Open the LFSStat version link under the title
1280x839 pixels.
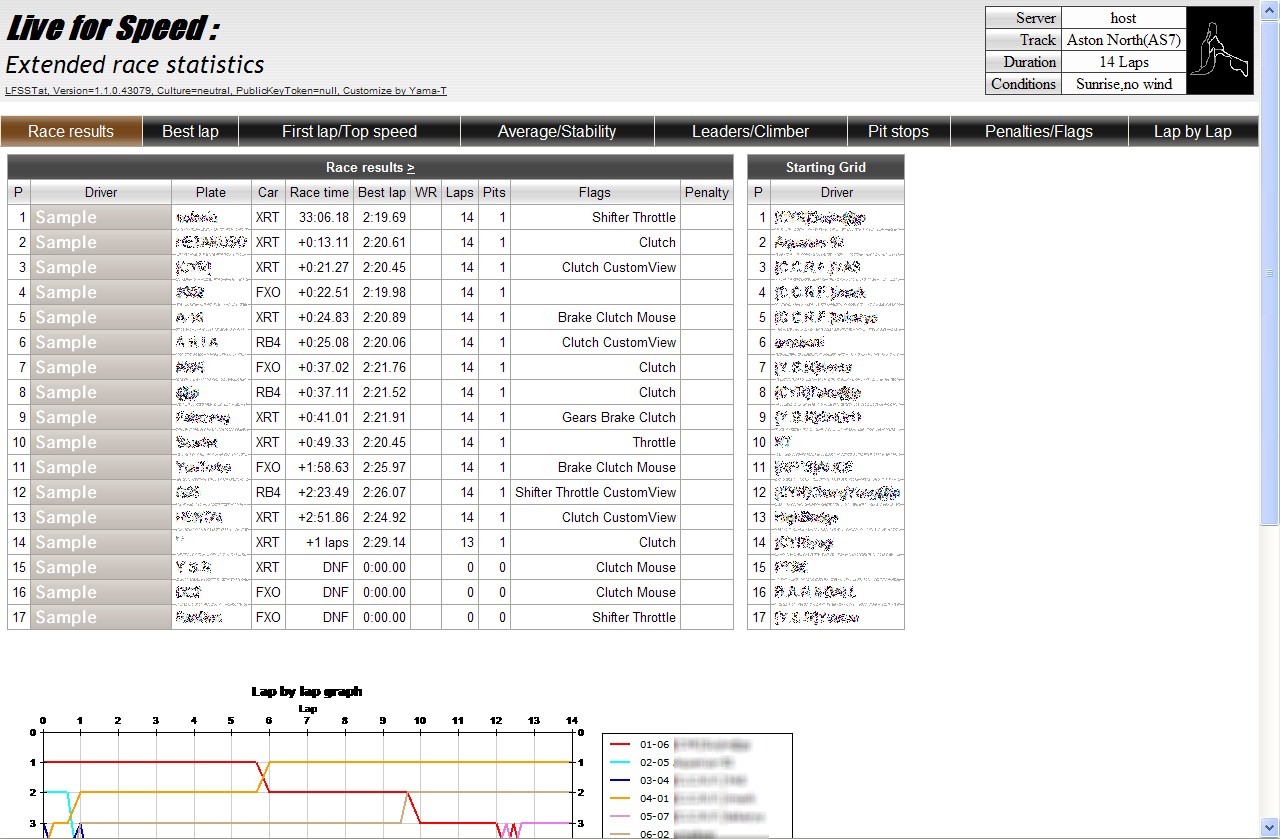coord(226,91)
